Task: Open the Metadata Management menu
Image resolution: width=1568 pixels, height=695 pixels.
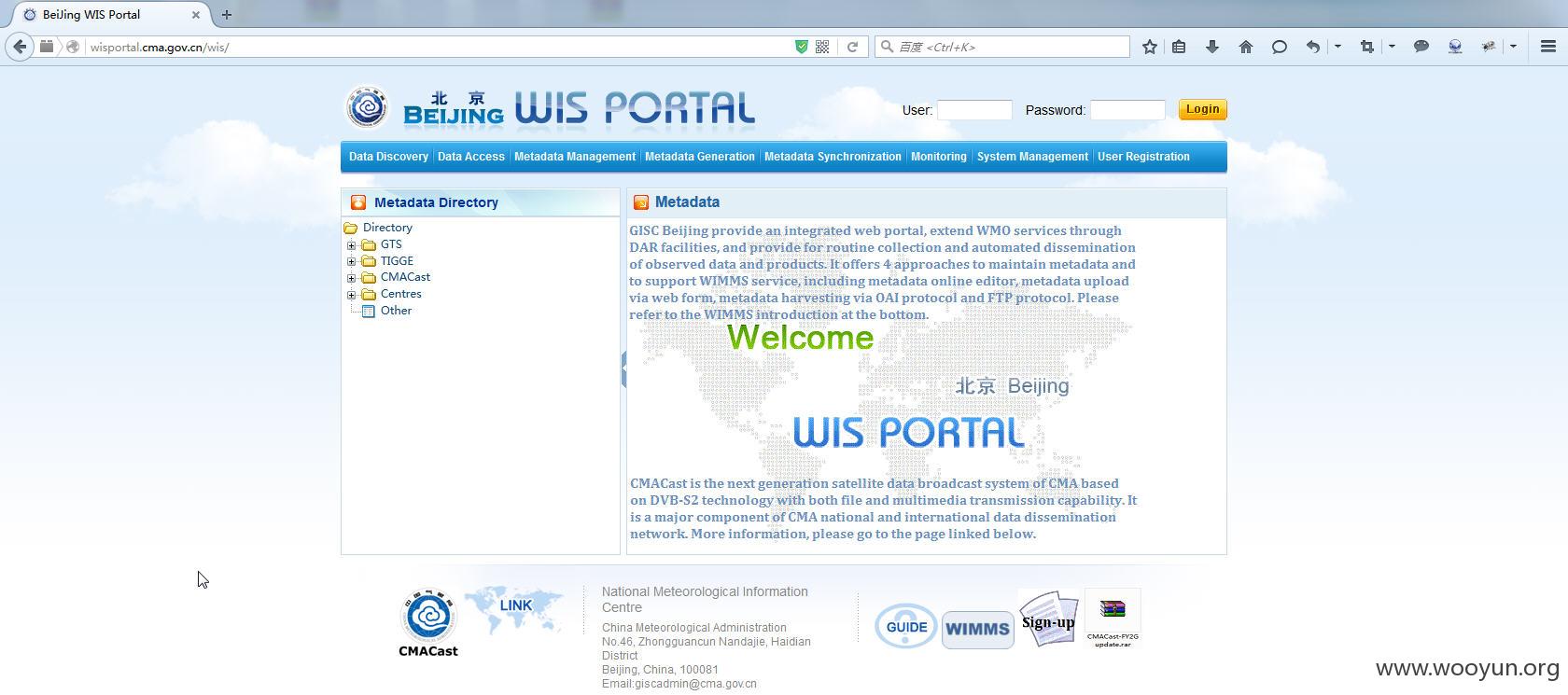Action: pos(575,157)
